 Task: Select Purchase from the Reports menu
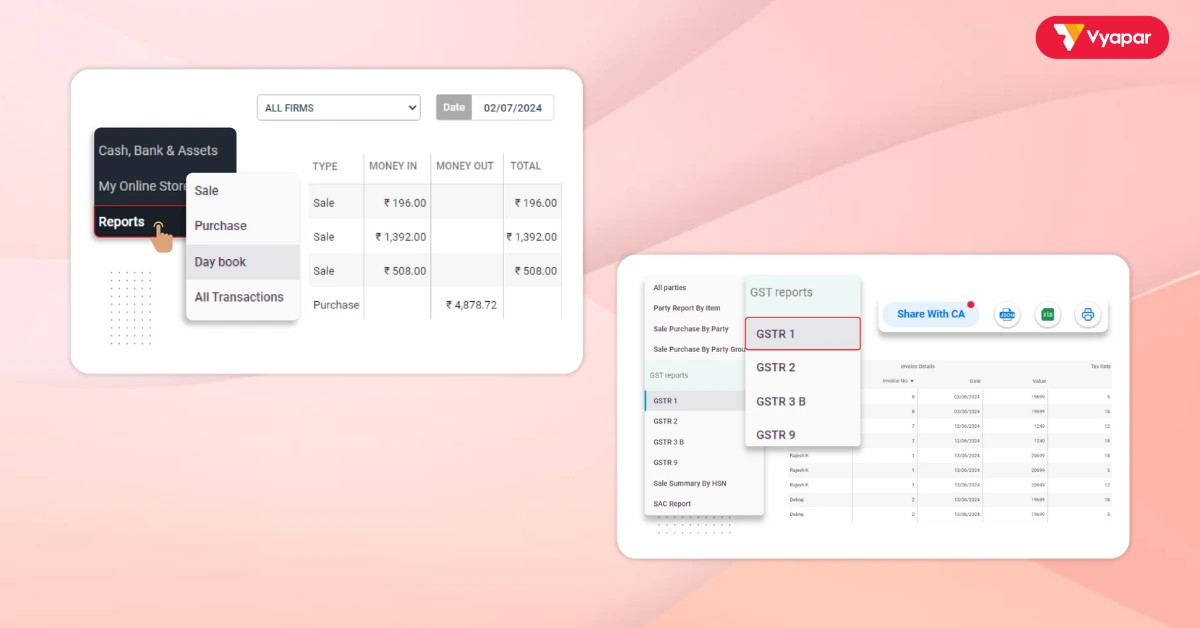220,225
